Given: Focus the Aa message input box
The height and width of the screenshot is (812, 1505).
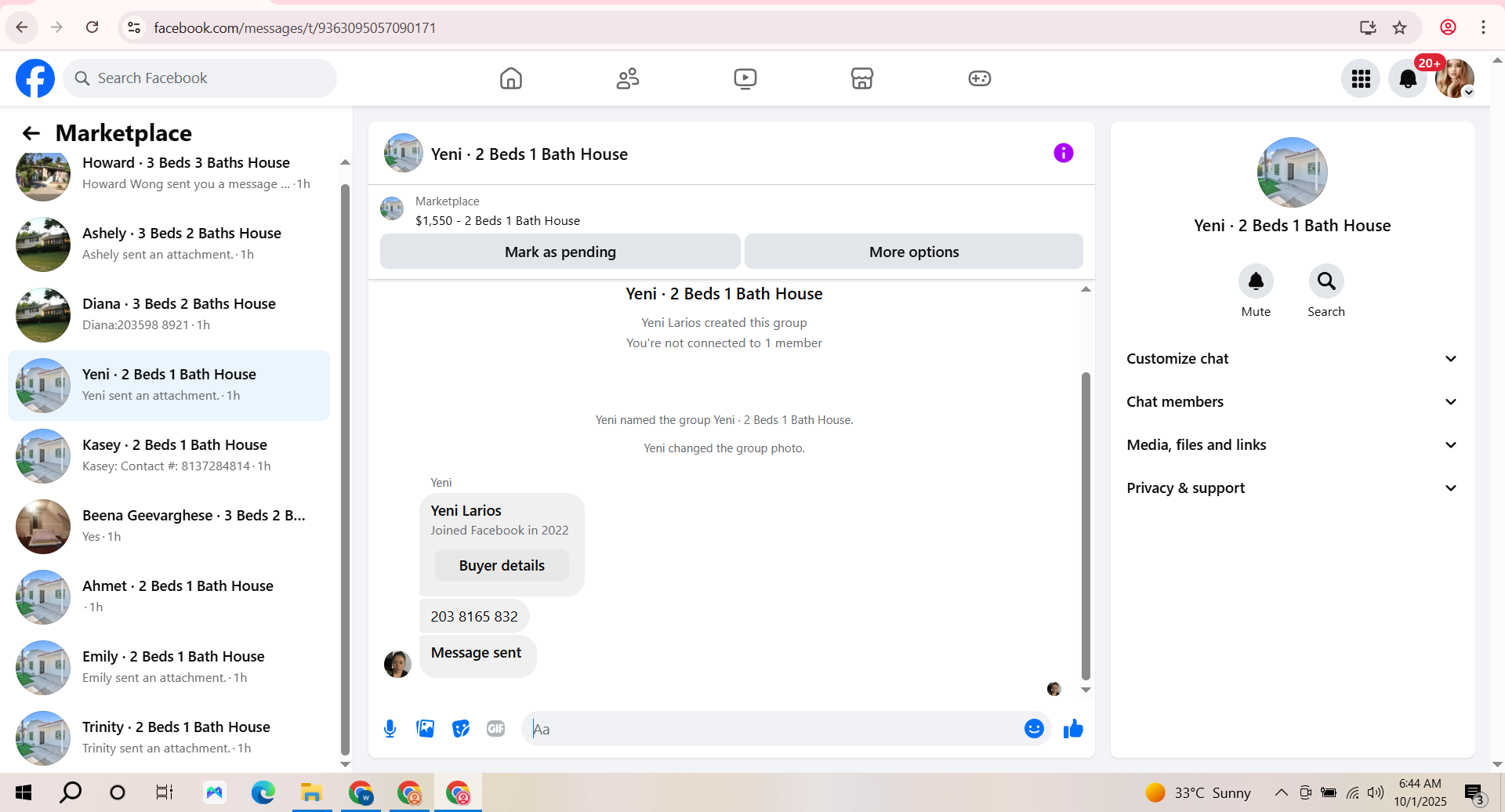Looking at the screenshot, I should (x=772, y=729).
